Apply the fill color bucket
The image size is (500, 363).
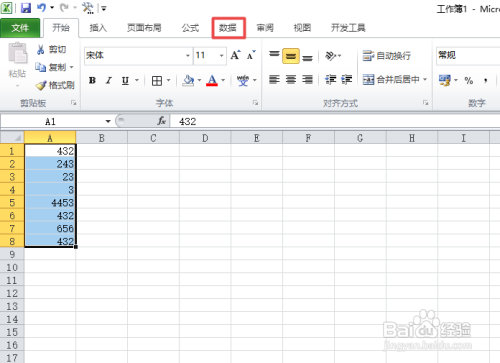188,80
